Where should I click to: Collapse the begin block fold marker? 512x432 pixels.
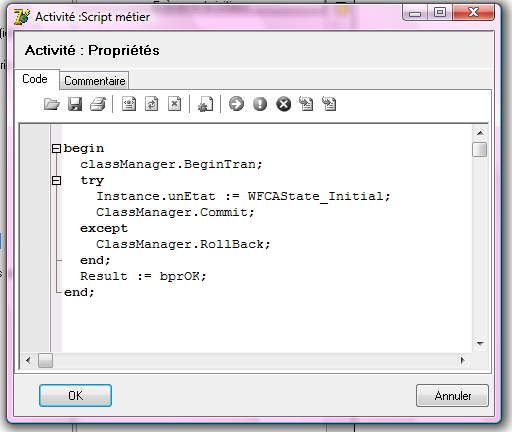coord(56,148)
